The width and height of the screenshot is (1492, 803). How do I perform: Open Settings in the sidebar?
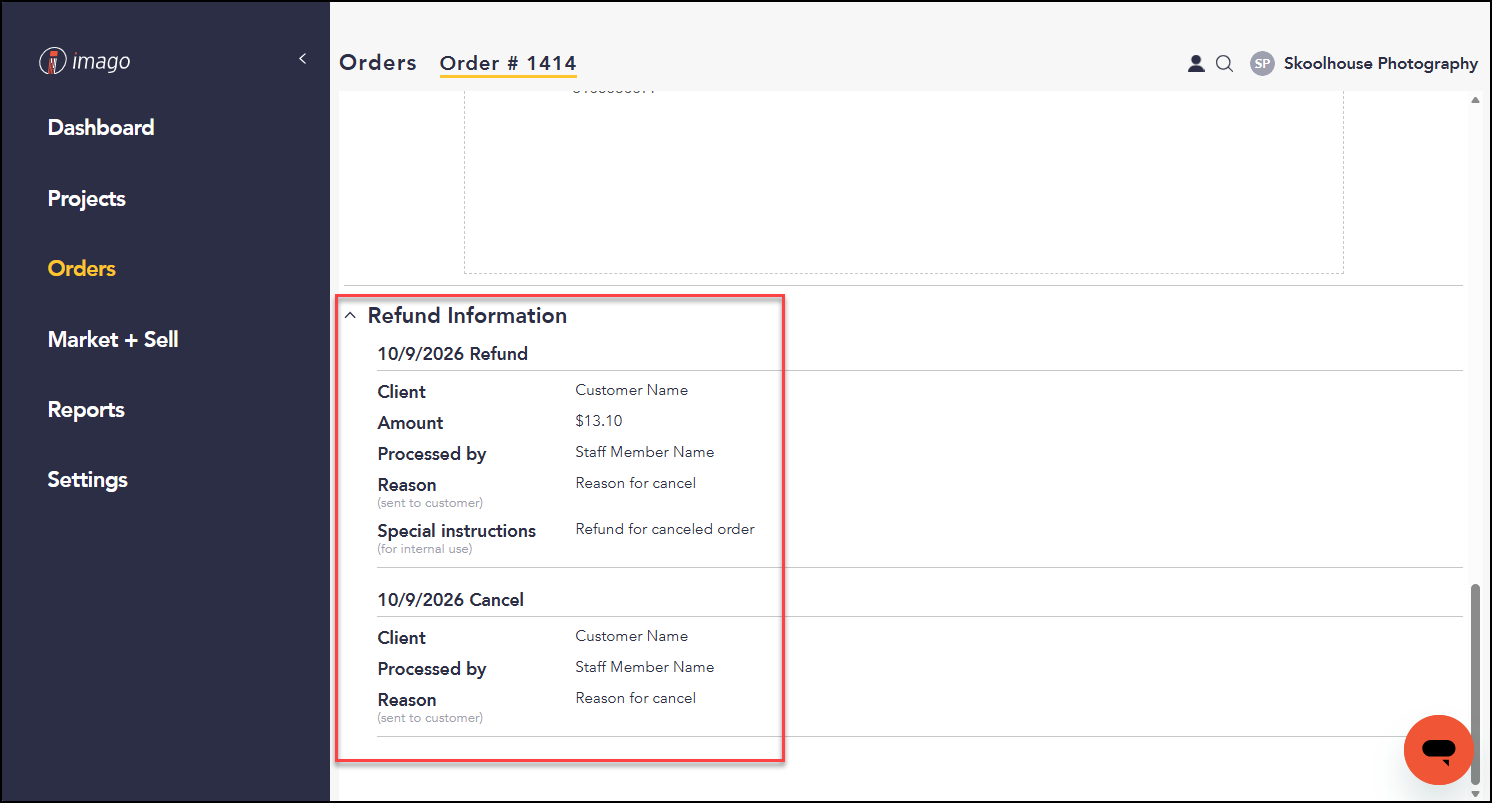tap(88, 480)
